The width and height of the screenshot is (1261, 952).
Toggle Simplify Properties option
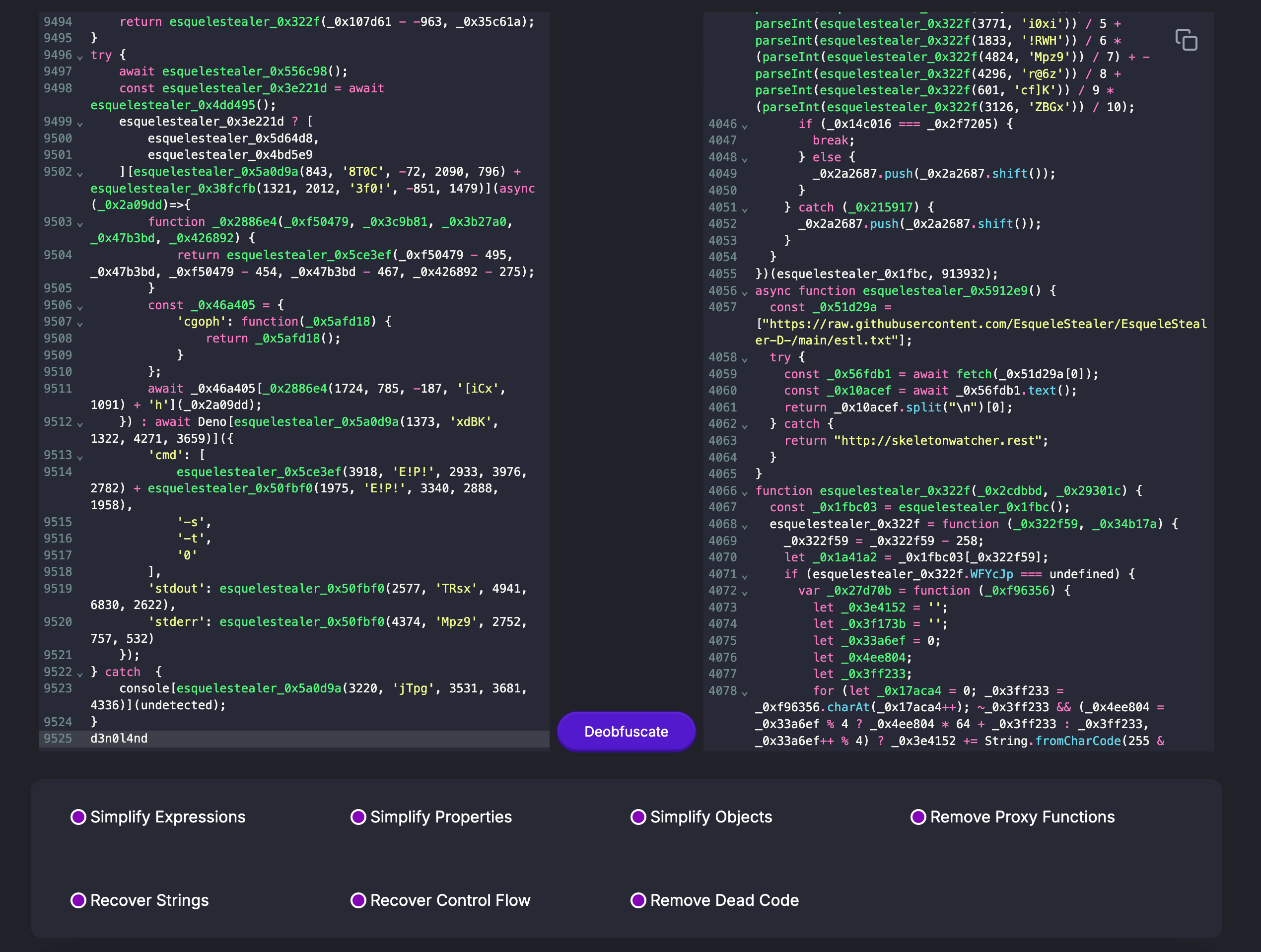[358, 817]
